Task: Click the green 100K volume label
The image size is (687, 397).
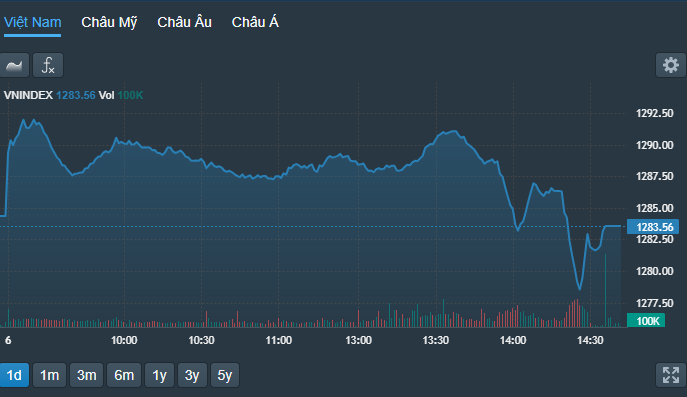Action: pos(646,321)
